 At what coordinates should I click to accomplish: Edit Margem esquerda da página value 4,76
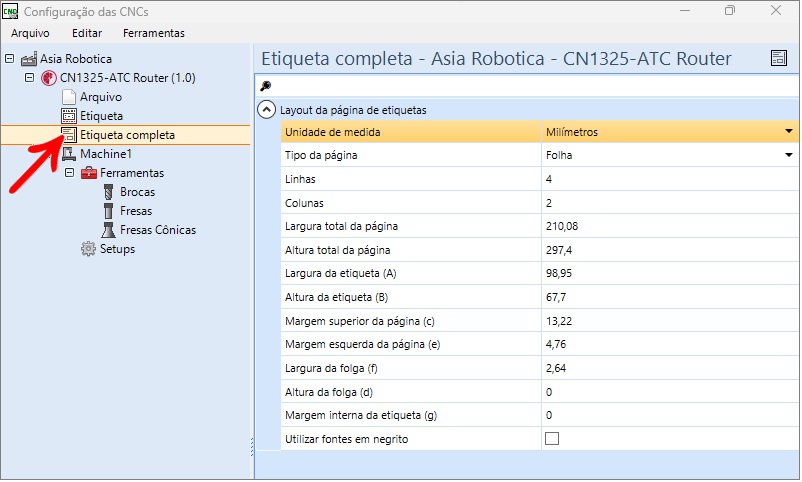(x=670, y=344)
